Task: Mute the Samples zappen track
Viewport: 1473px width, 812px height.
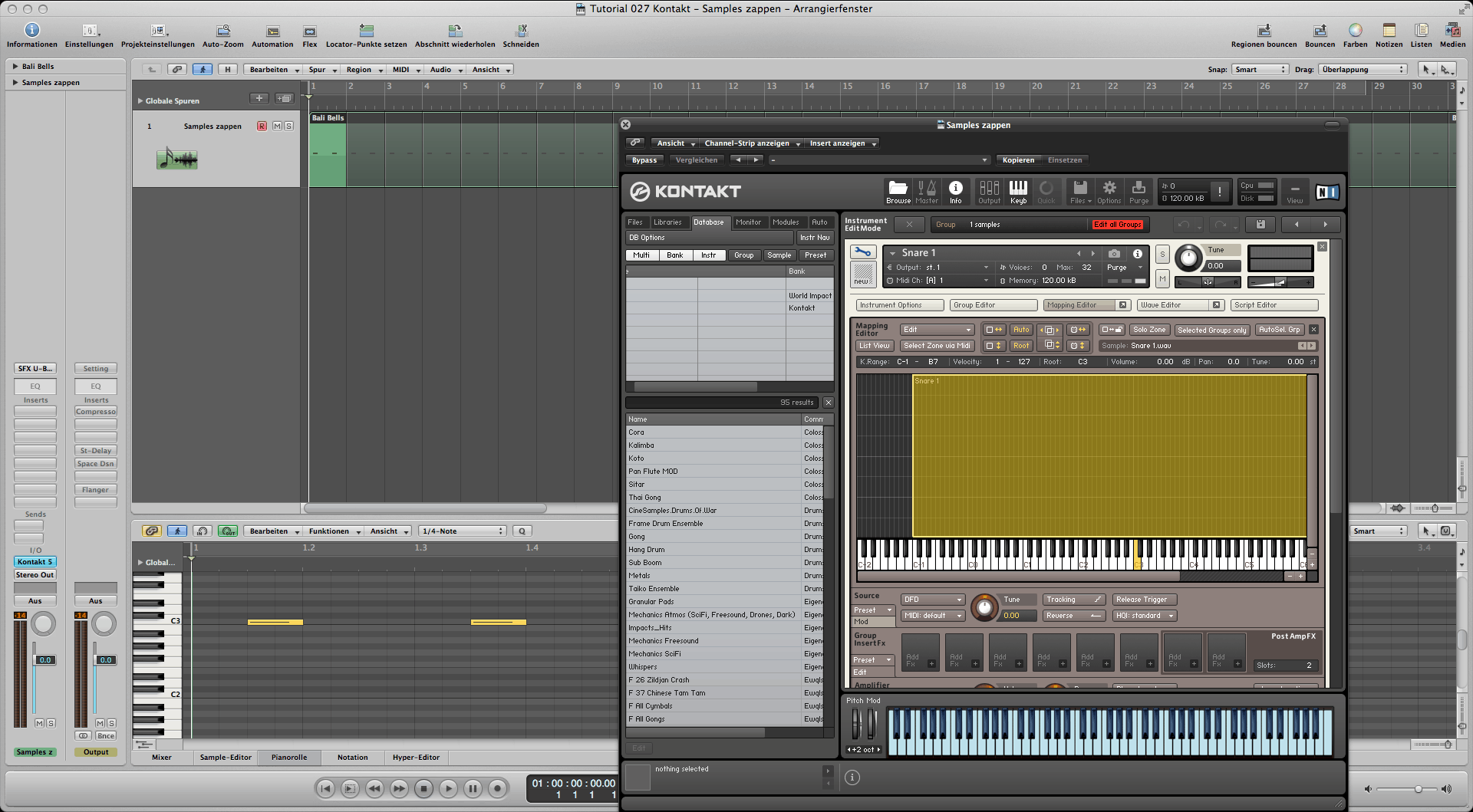Action: (x=277, y=127)
